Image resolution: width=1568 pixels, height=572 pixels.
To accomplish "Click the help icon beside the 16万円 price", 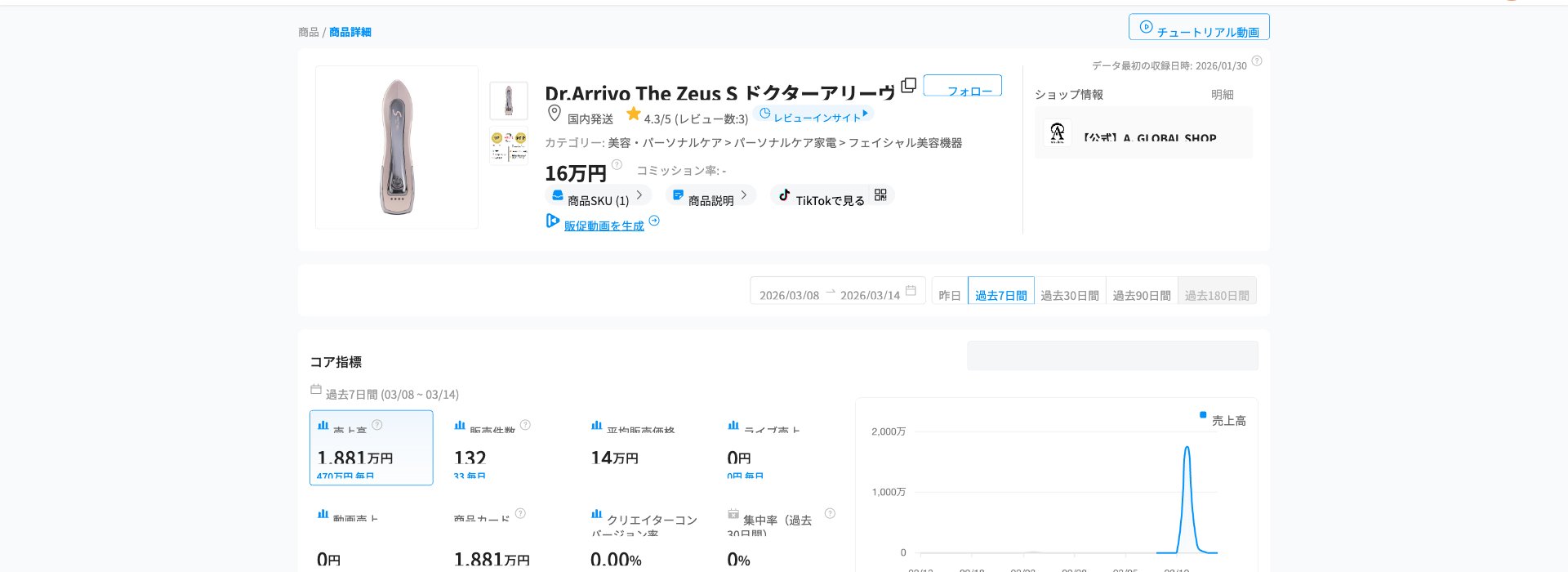I will coord(617,164).
